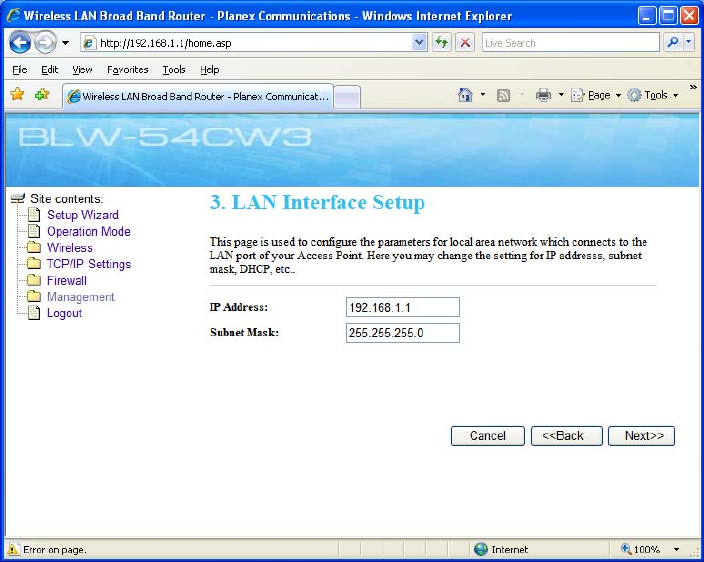Click the Logout link
Image resolution: width=704 pixels, height=562 pixels.
(64, 313)
